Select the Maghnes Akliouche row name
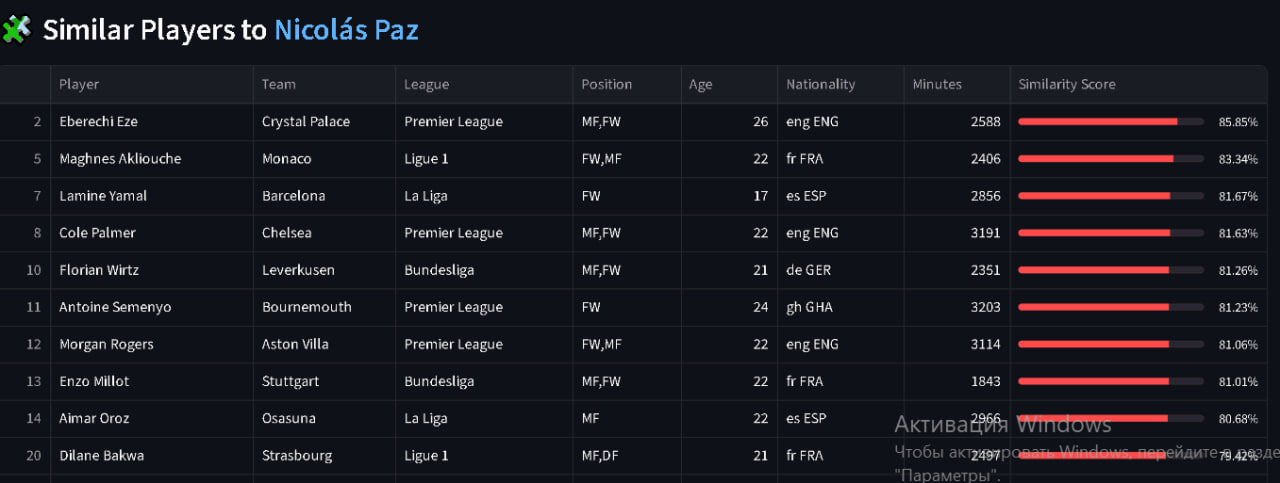1280x483 pixels. point(120,159)
